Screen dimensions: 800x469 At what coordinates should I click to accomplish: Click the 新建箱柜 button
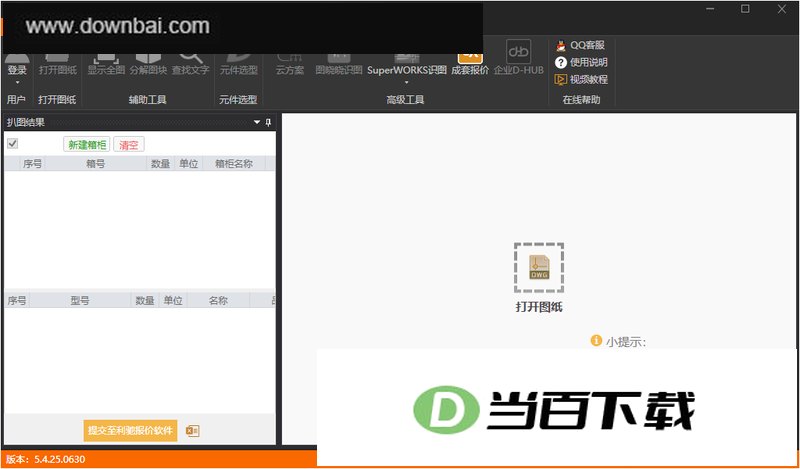click(x=87, y=144)
